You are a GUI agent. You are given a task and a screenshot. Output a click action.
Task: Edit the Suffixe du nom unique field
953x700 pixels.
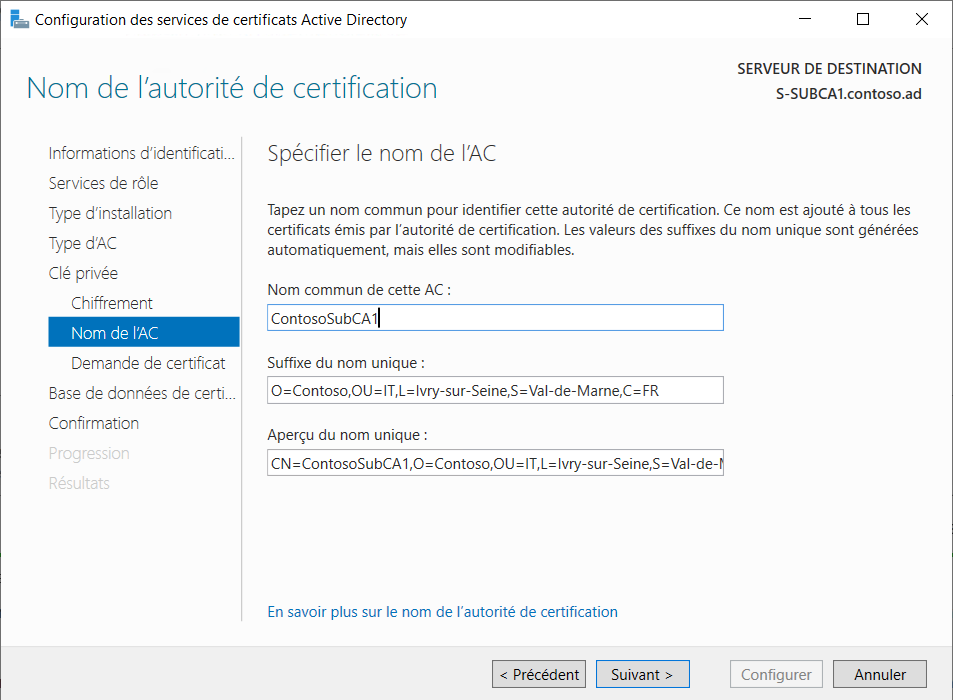(495, 390)
